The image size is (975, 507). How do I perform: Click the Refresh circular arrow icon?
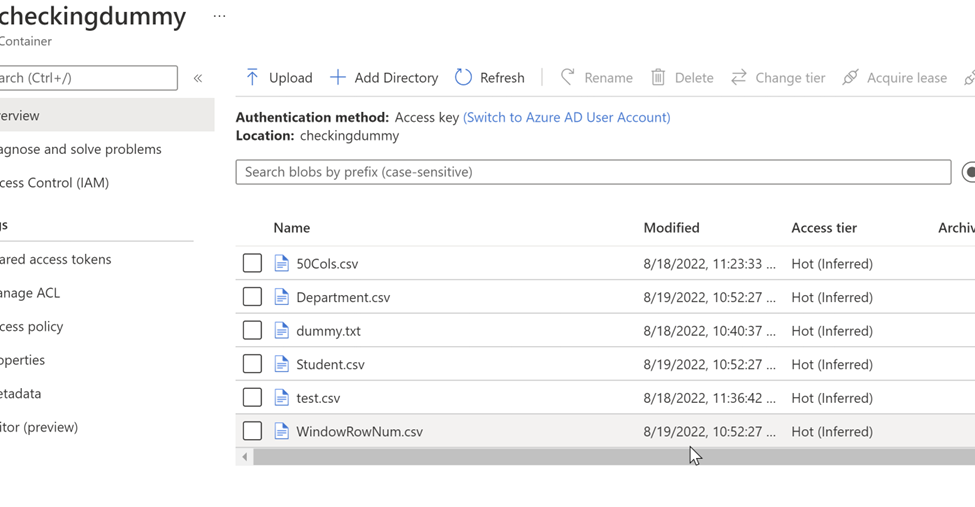pyautogui.click(x=463, y=77)
